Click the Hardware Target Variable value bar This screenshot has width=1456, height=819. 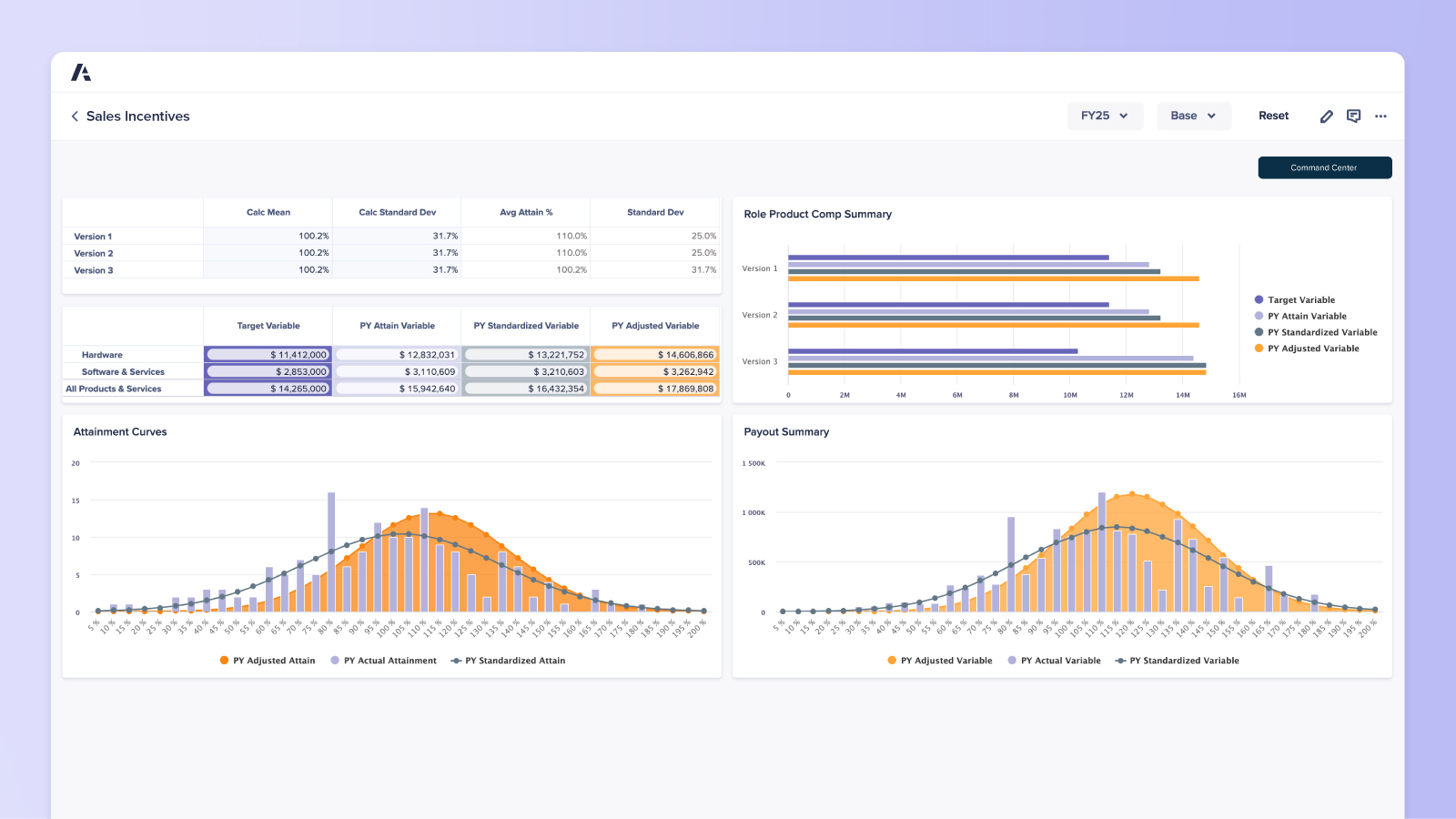[x=267, y=354]
